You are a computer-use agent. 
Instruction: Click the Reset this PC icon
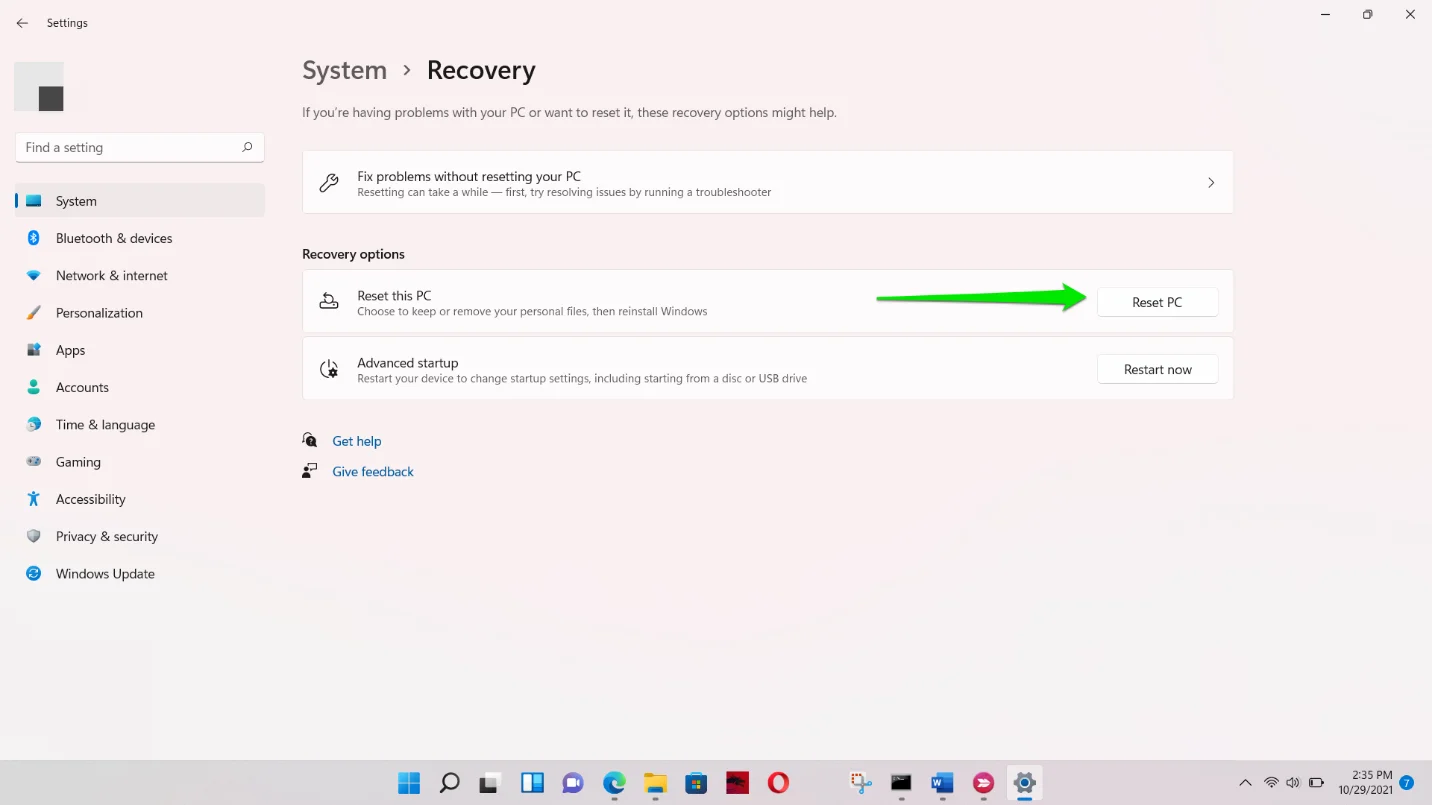click(328, 301)
